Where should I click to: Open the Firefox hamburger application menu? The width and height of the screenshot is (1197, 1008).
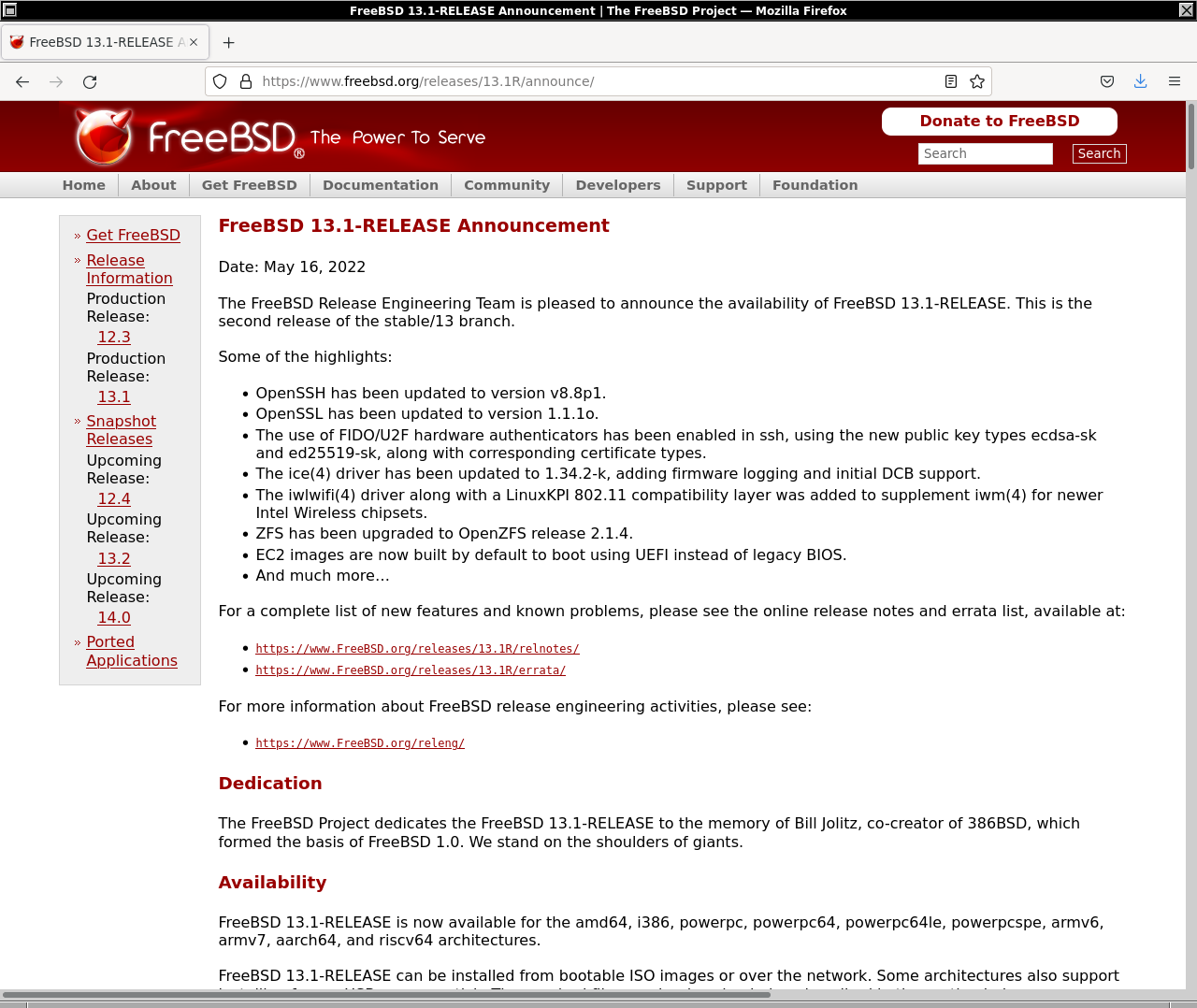[x=1175, y=81]
